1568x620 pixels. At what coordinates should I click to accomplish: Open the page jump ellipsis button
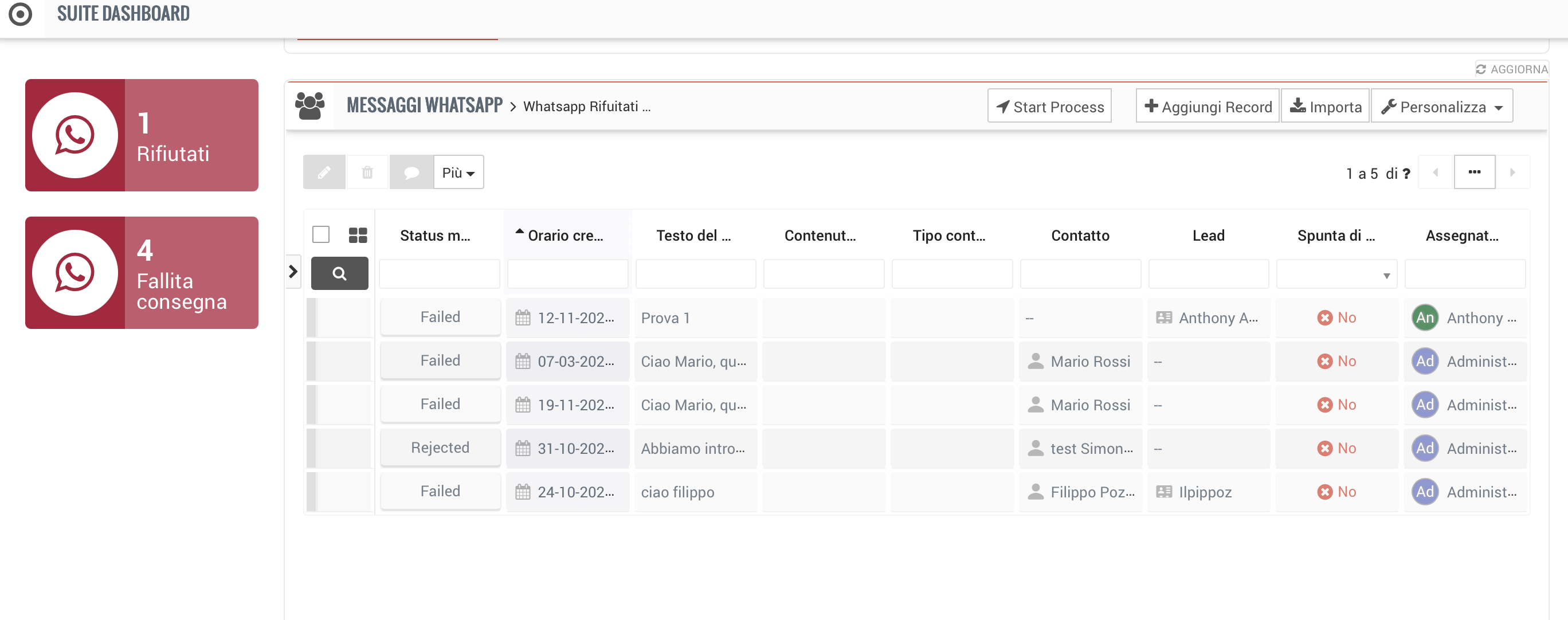(x=1474, y=172)
